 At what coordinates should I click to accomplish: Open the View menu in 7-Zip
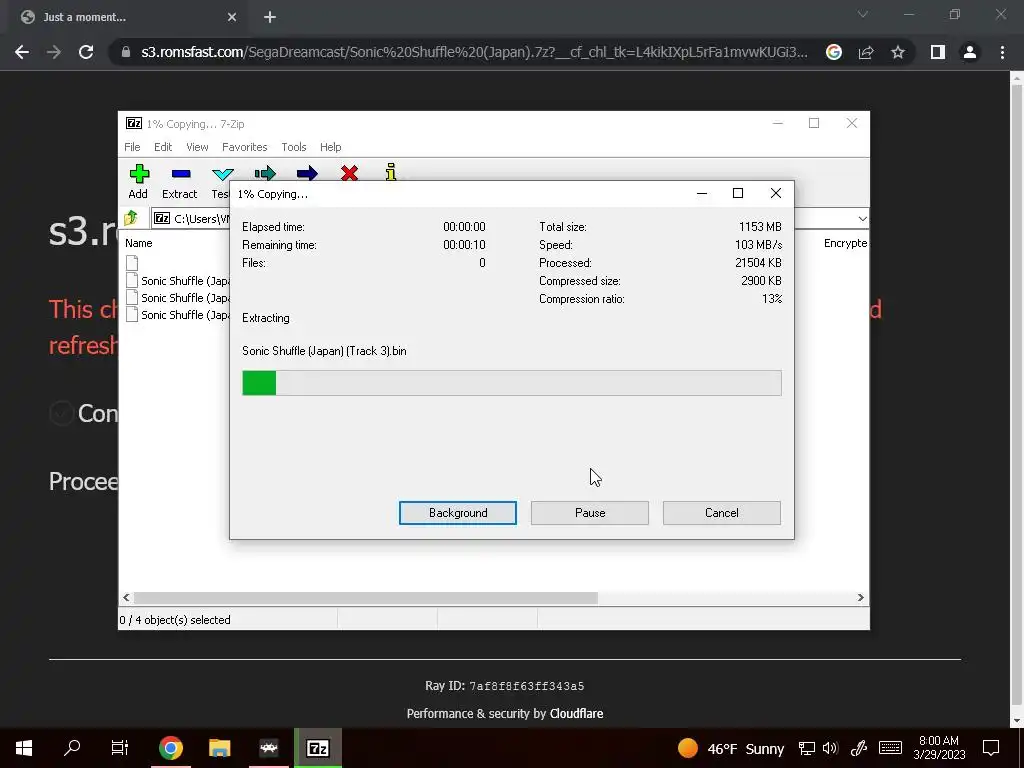click(x=197, y=147)
